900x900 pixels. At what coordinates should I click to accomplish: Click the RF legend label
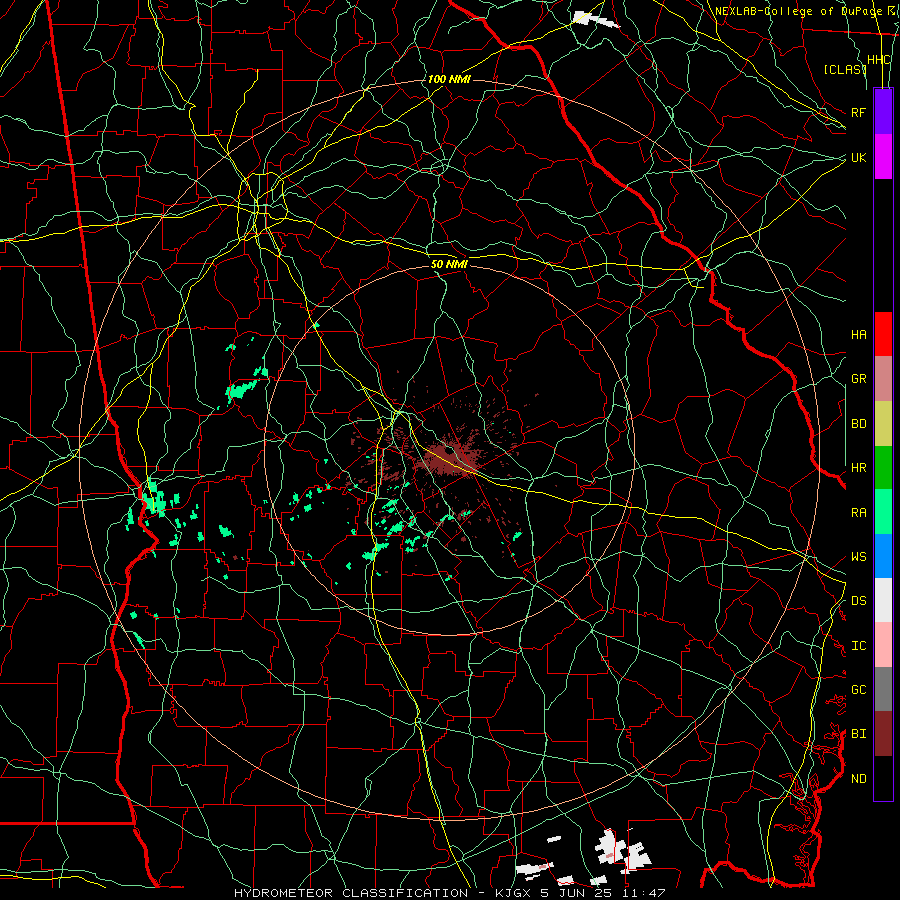point(859,112)
